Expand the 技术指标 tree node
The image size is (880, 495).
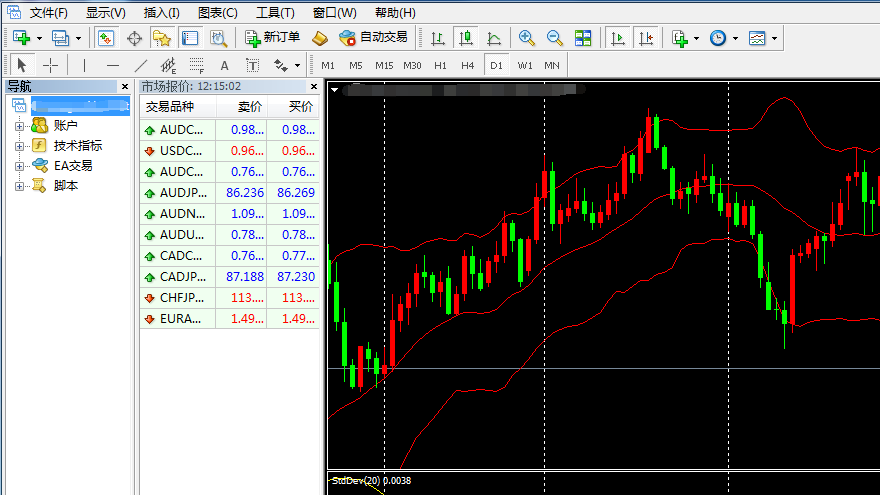click(19, 146)
